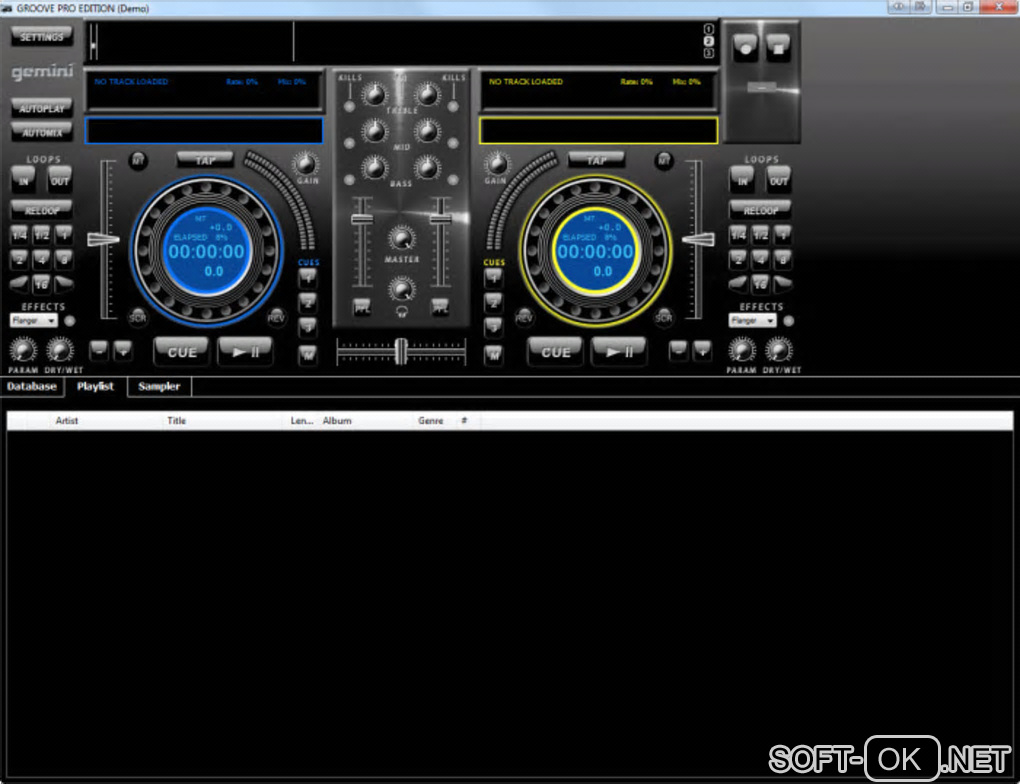Sort playlist by Album column
This screenshot has width=1020, height=784.
(x=367, y=420)
